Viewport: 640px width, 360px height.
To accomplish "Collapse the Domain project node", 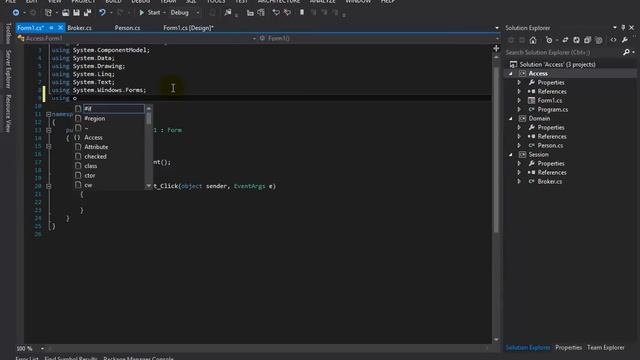I will pos(511,118).
